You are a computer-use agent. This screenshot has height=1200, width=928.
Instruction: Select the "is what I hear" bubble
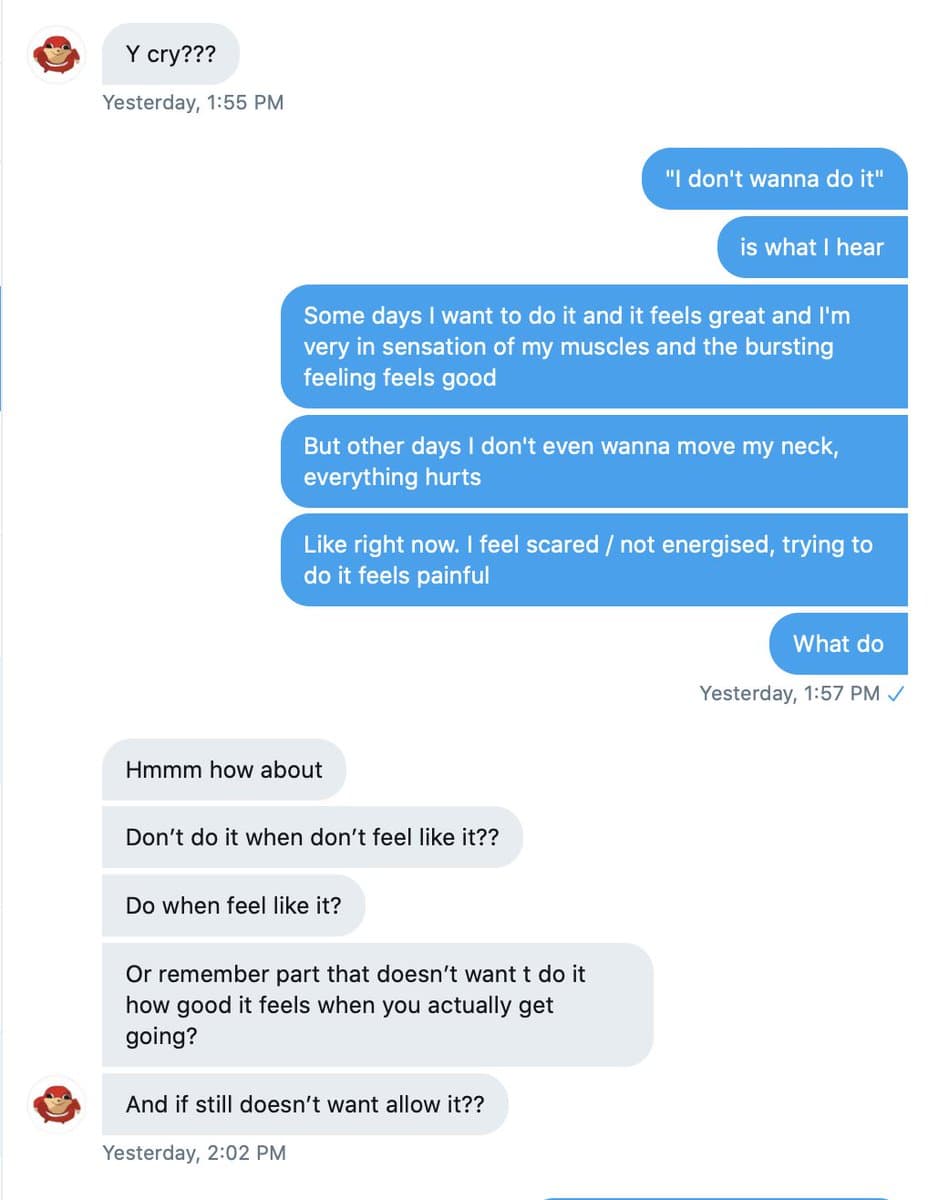(x=811, y=247)
